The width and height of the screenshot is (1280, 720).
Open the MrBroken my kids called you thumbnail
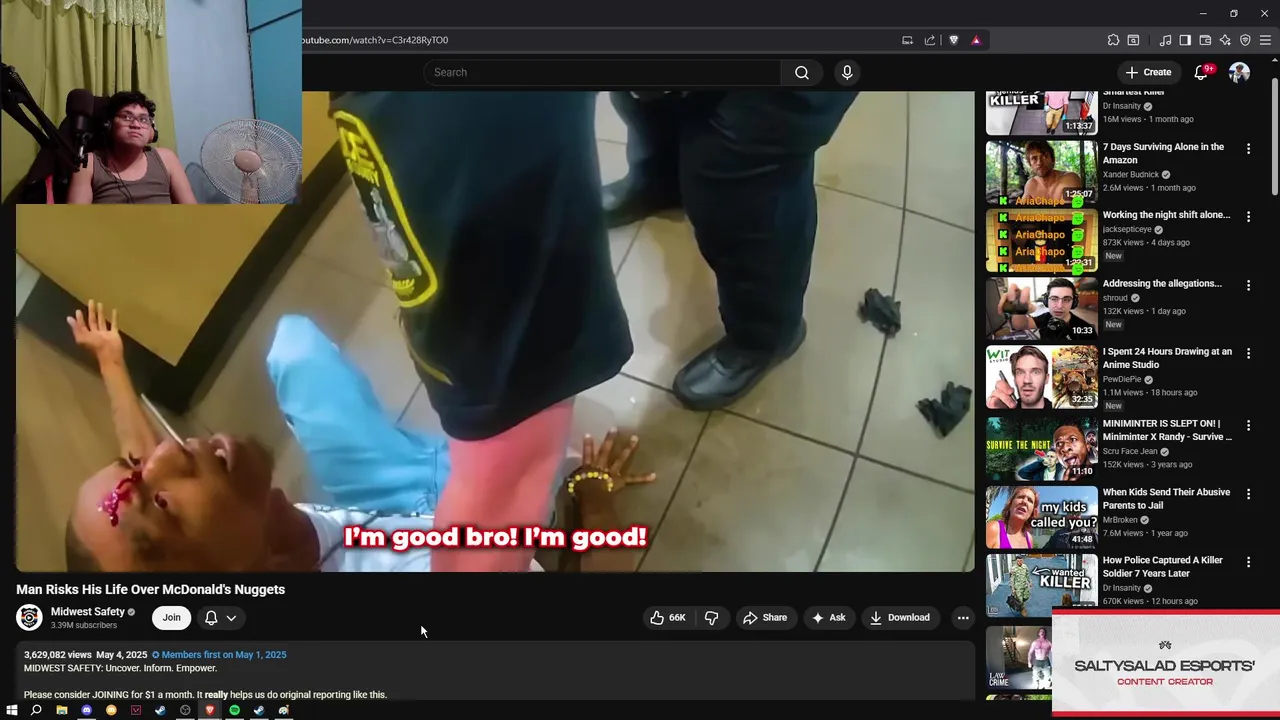pyautogui.click(x=1041, y=518)
